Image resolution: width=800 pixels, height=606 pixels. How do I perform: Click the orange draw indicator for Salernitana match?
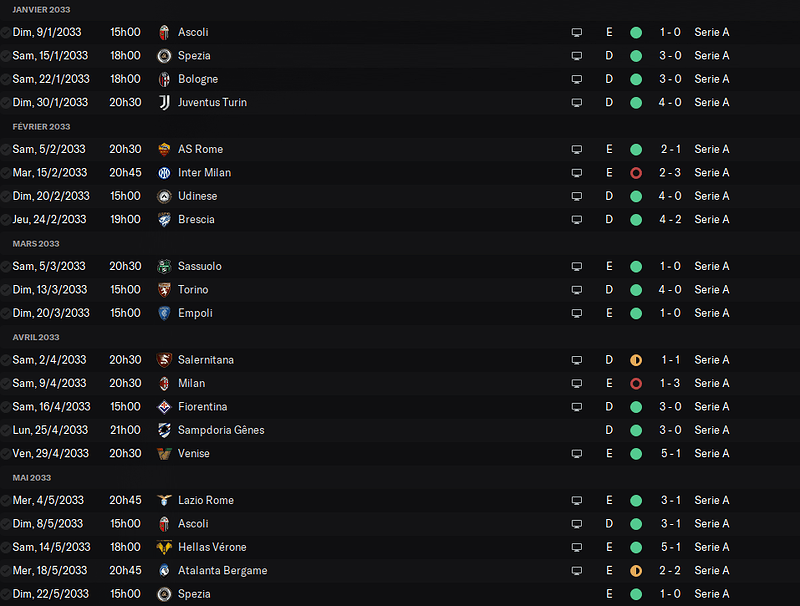coord(636,360)
